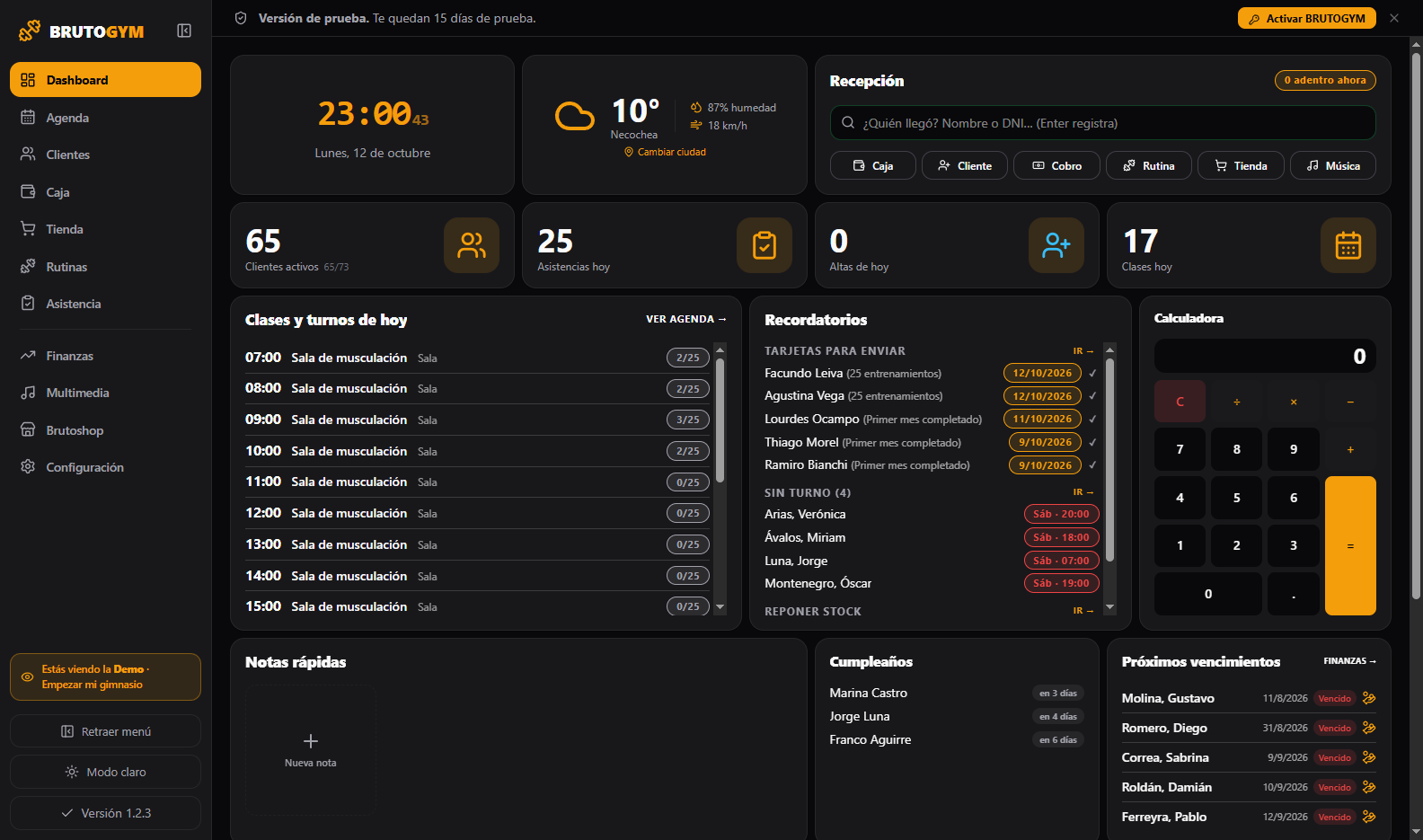The height and width of the screenshot is (840, 1423).
Task: Navigate to Finanzas in the sidebar
Action: [x=105, y=356]
